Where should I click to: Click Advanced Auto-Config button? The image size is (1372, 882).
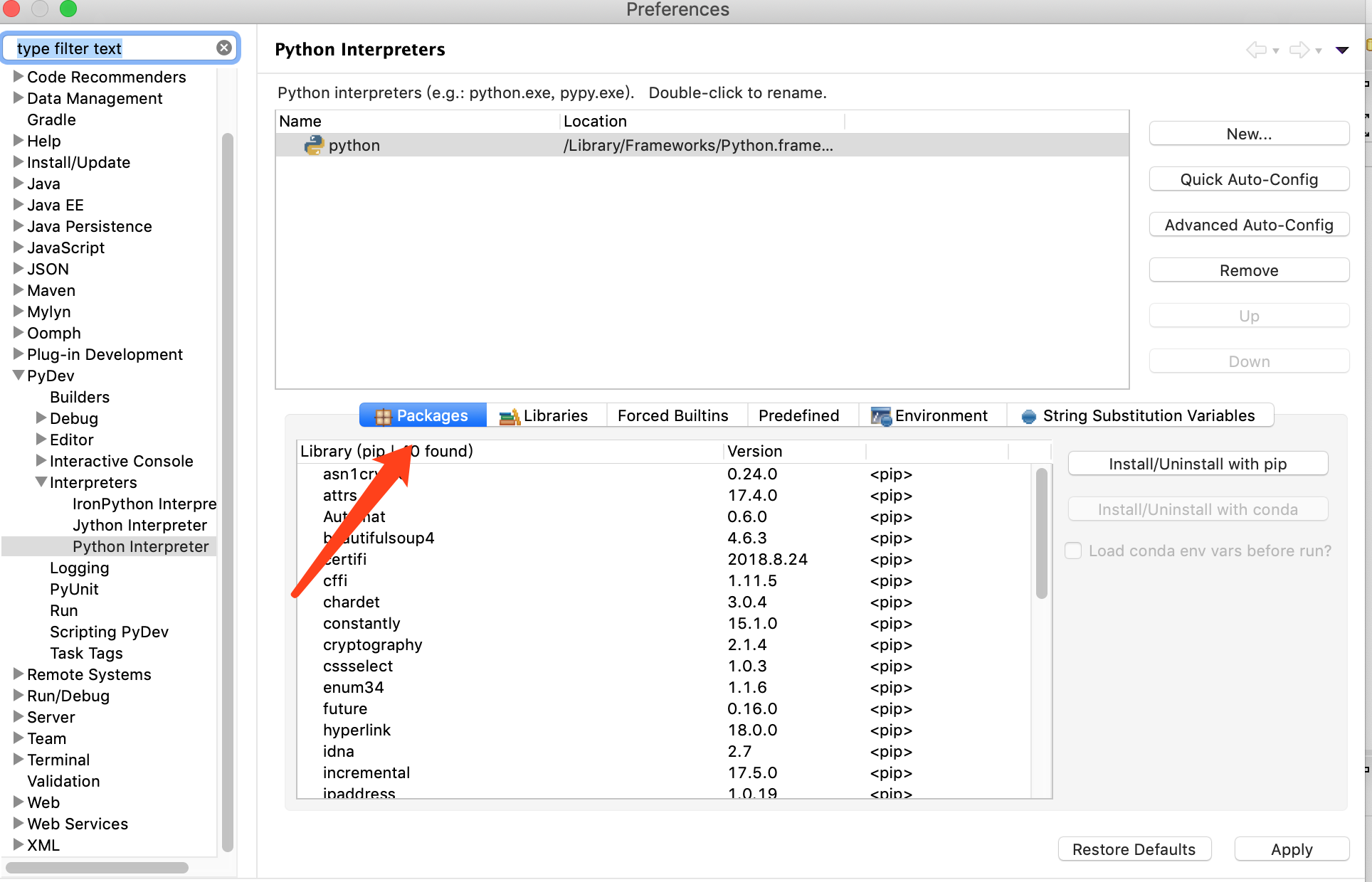click(x=1249, y=225)
